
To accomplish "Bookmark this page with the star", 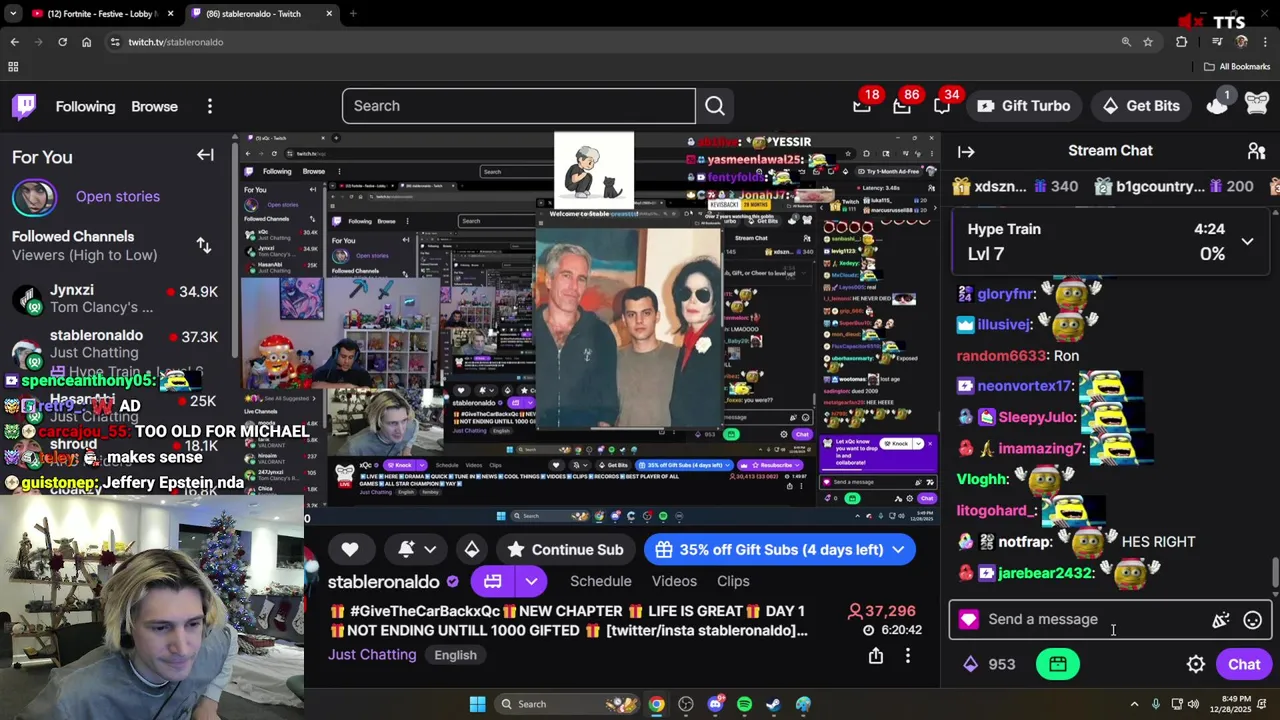I will 1148,42.
